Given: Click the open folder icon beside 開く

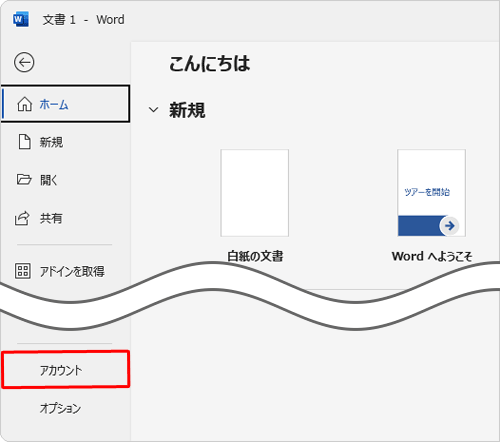Looking at the screenshot, I should [24, 179].
